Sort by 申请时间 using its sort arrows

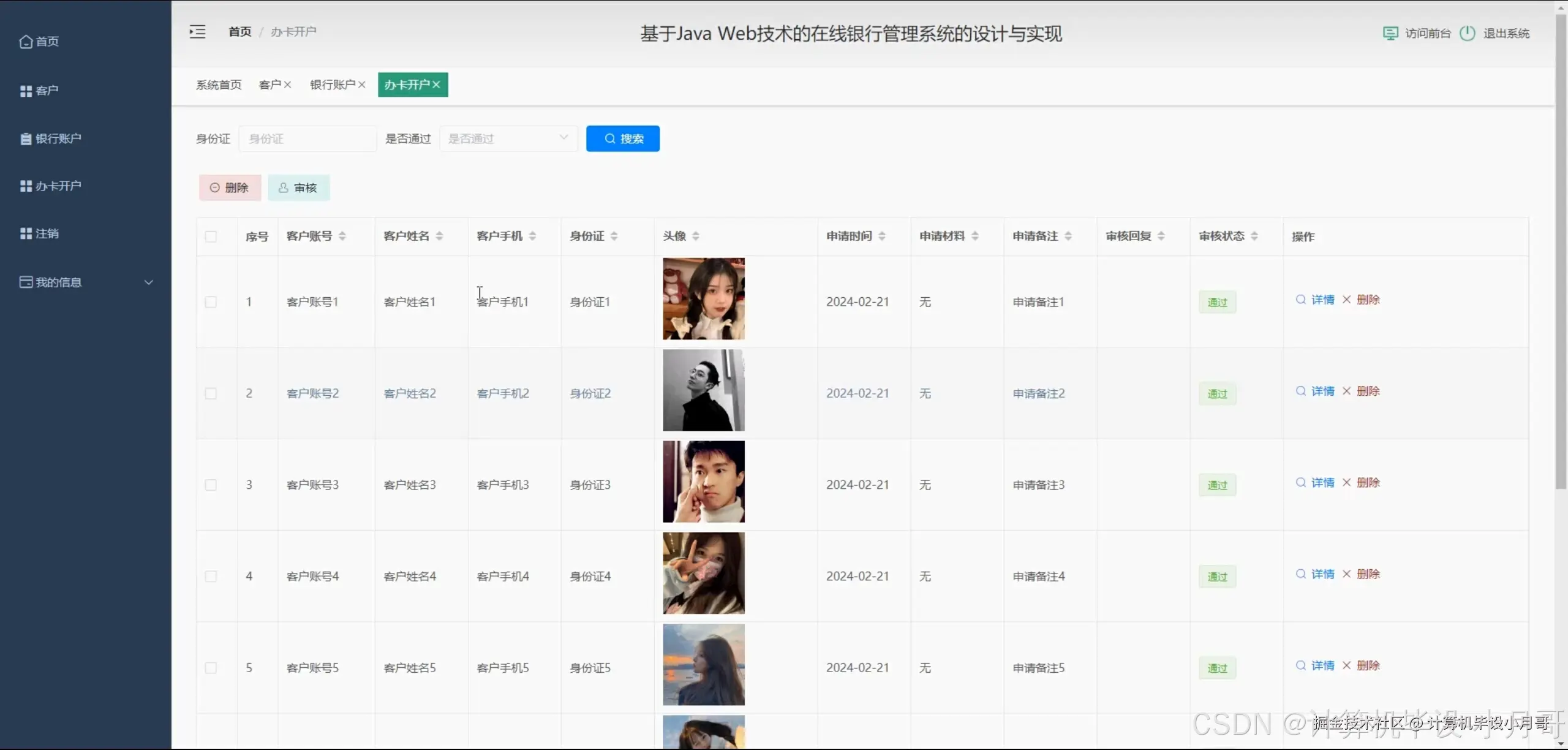(881, 236)
